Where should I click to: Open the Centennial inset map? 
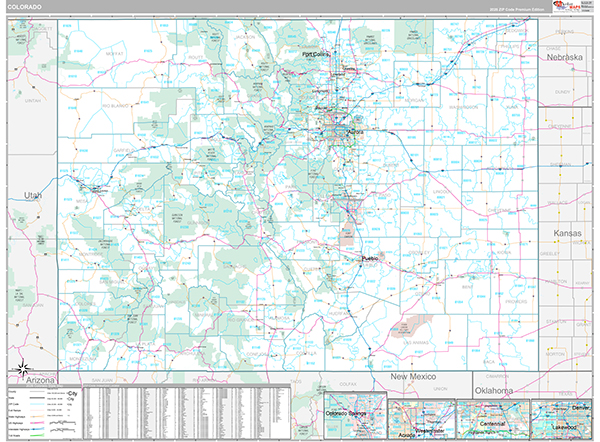click(x=493, y=419)
